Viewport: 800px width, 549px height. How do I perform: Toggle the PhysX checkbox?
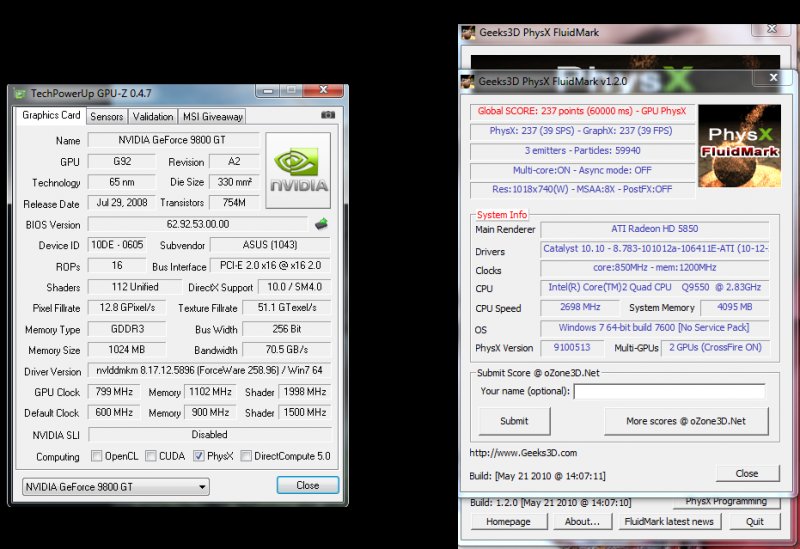198,456
